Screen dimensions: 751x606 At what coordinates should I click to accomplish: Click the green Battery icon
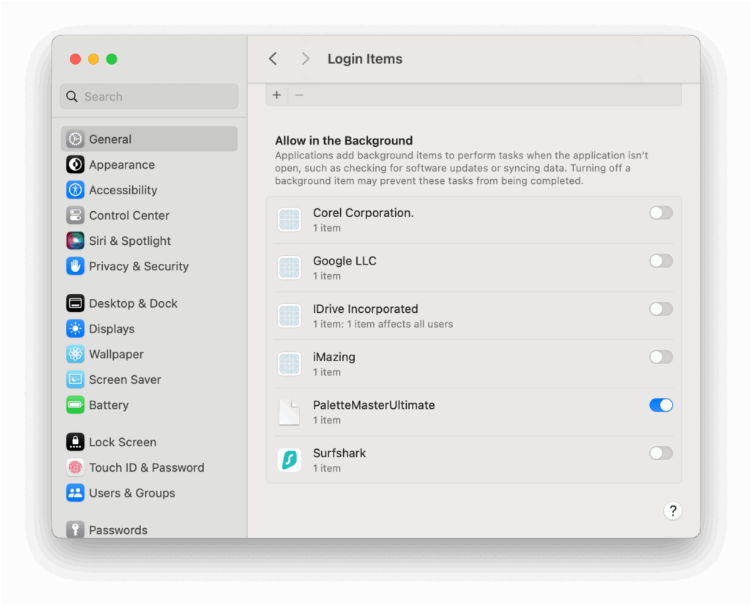(75, 405)
